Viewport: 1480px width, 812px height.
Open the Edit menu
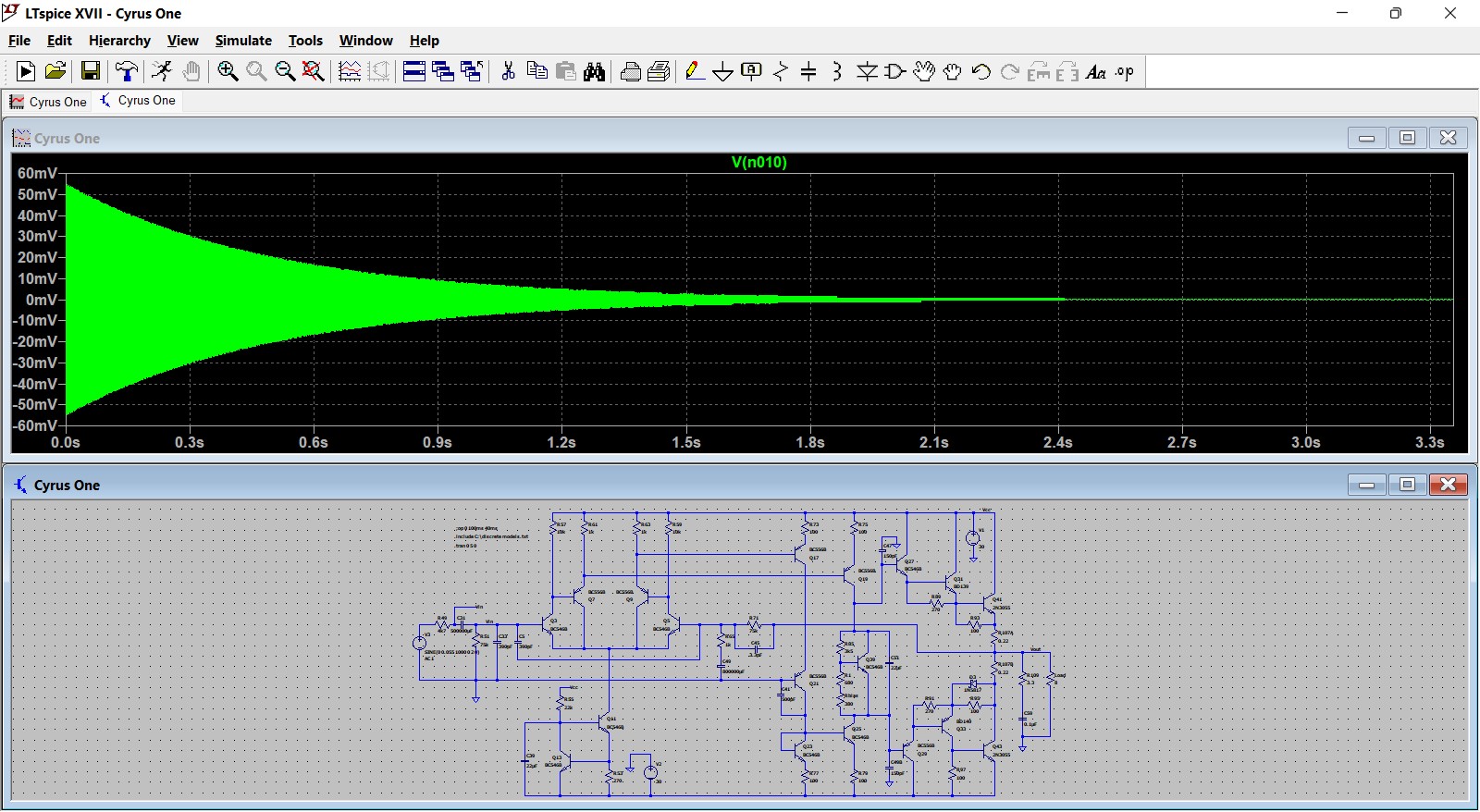click(59, 41)
